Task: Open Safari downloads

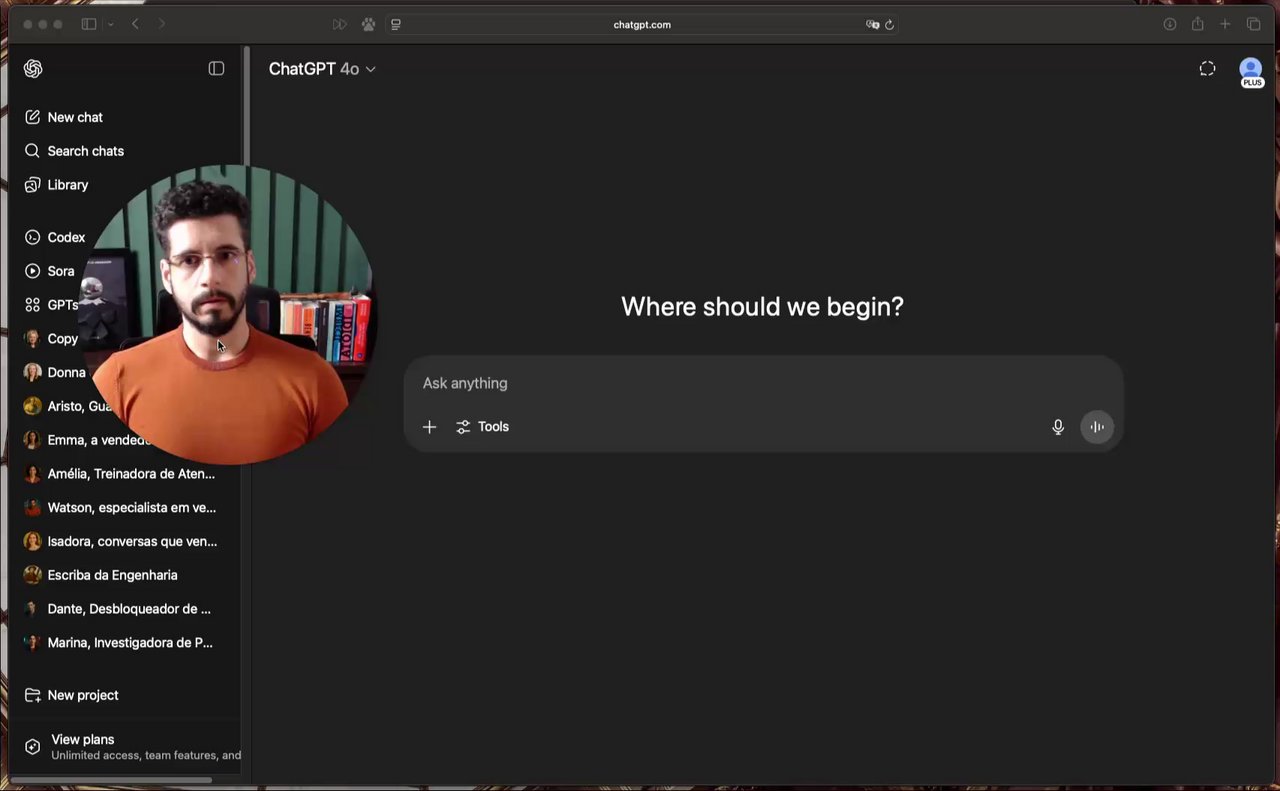Action: click(1169, 24)
